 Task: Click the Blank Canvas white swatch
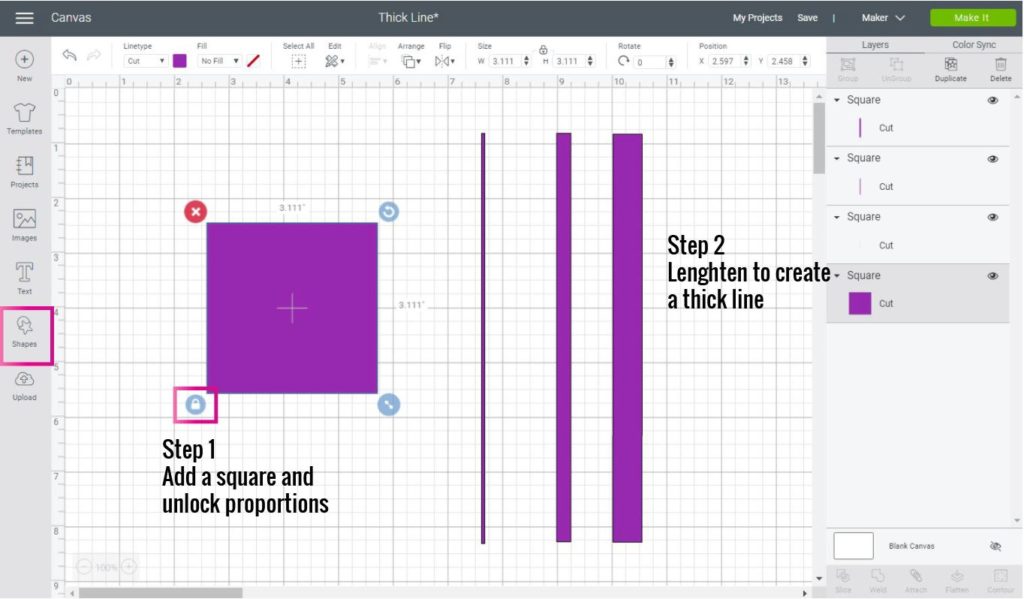[x=853, y=545]
